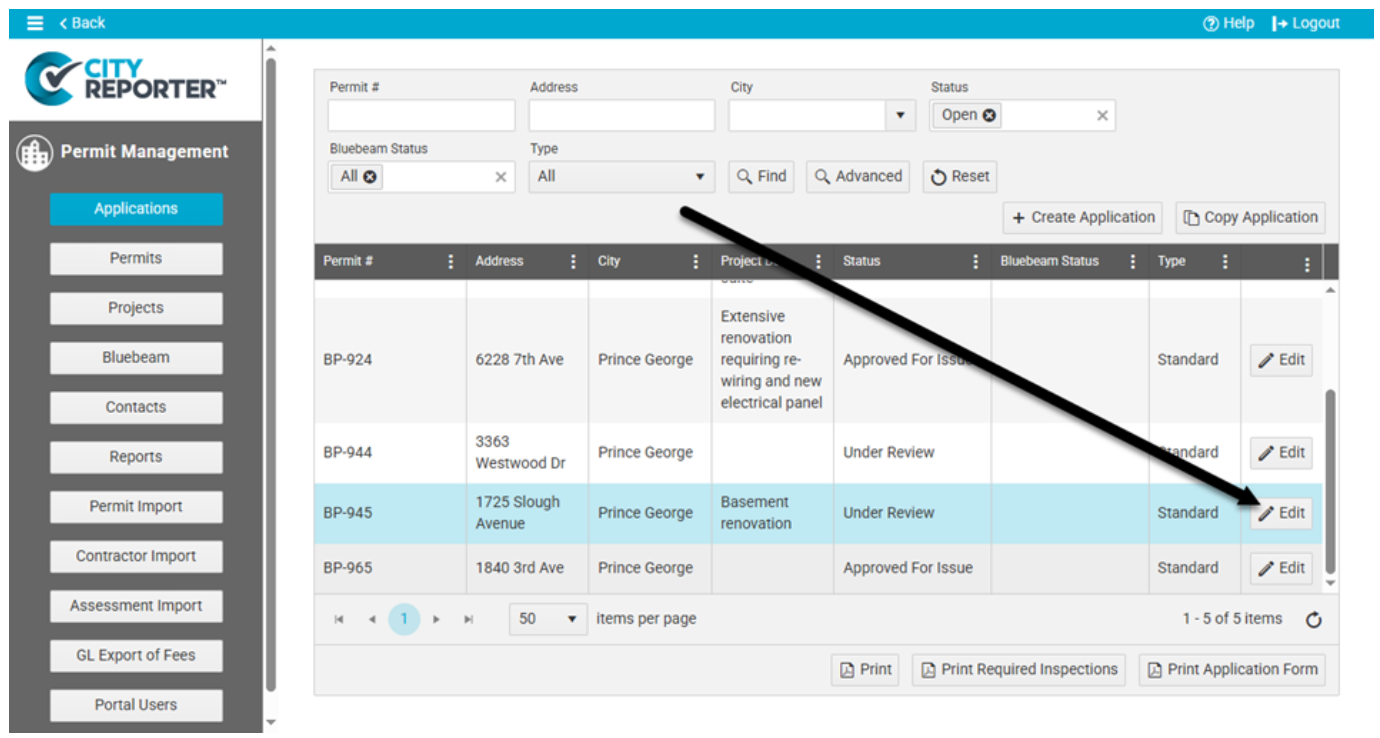
Task: Go to the last page arrow
Action: pos(468,620)
